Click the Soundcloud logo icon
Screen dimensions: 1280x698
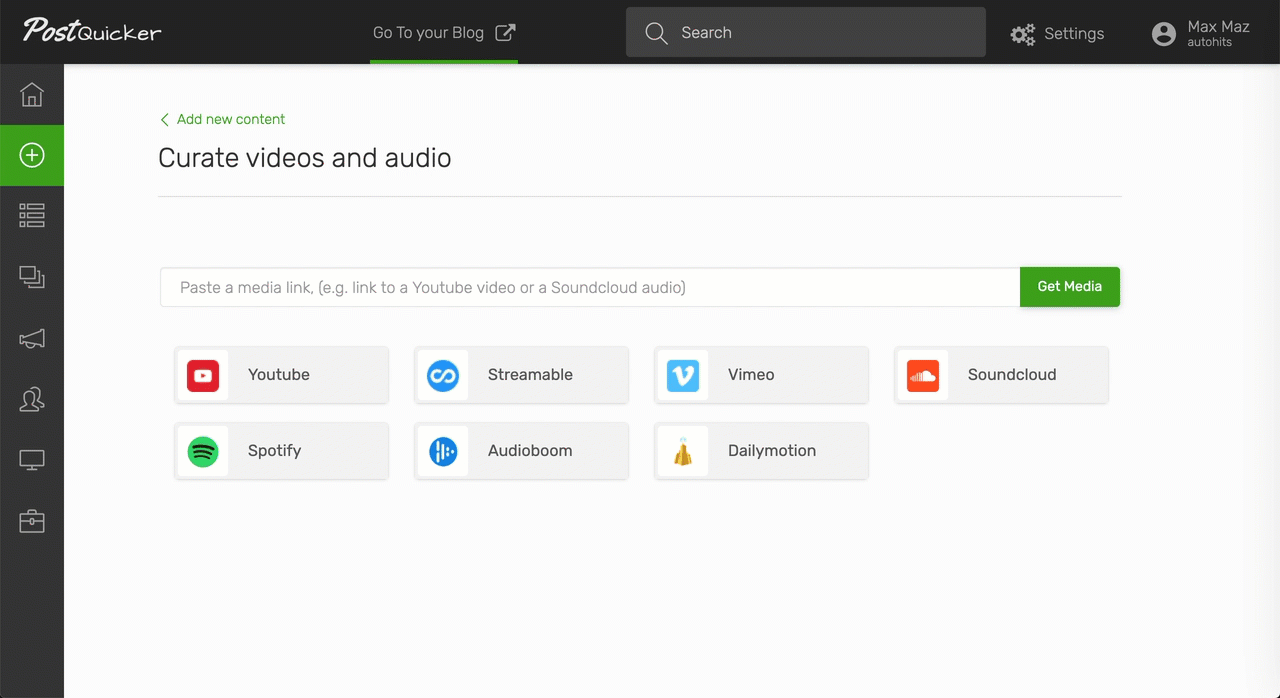pyautogui.click(x=923, y=375)
